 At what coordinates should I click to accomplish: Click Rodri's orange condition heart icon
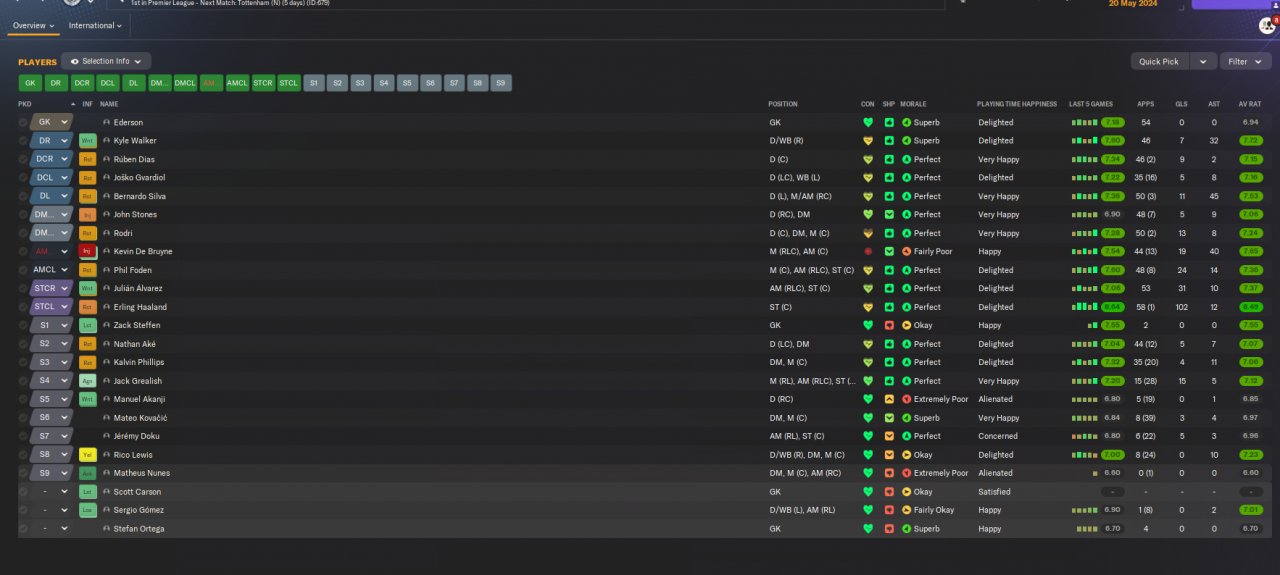point(868,233)
